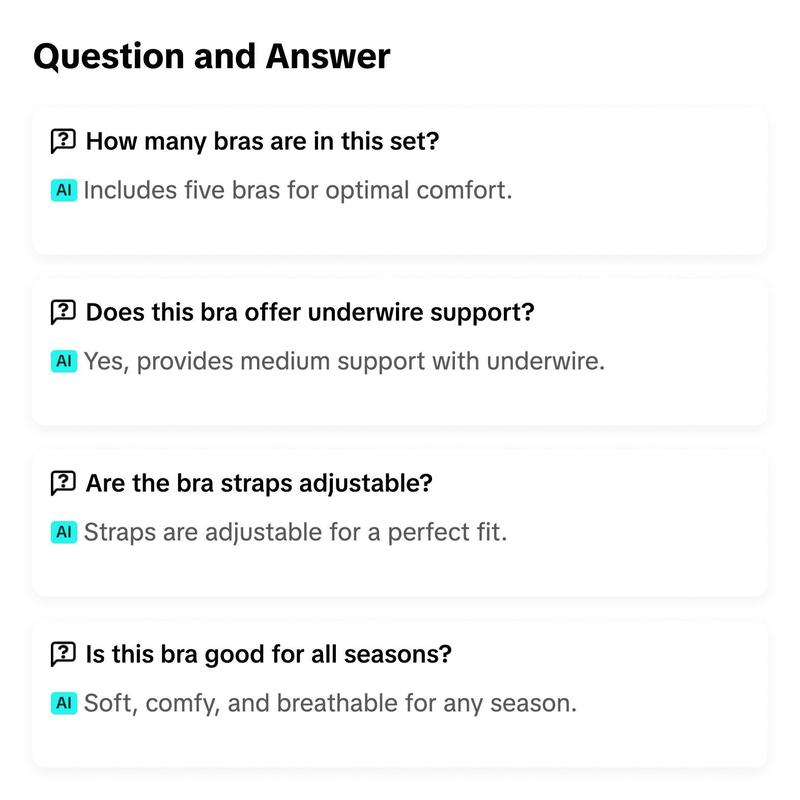The height and width of the screenshot is (800, 800).
Task: Select the answer 'Includes five bras for optimal comfort.'
Action: click(297, 190)
